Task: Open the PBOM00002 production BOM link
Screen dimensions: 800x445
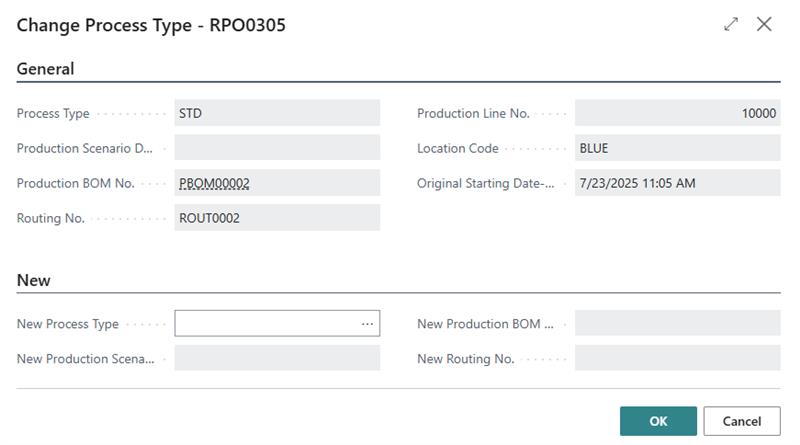Action: tap(214, 183)
